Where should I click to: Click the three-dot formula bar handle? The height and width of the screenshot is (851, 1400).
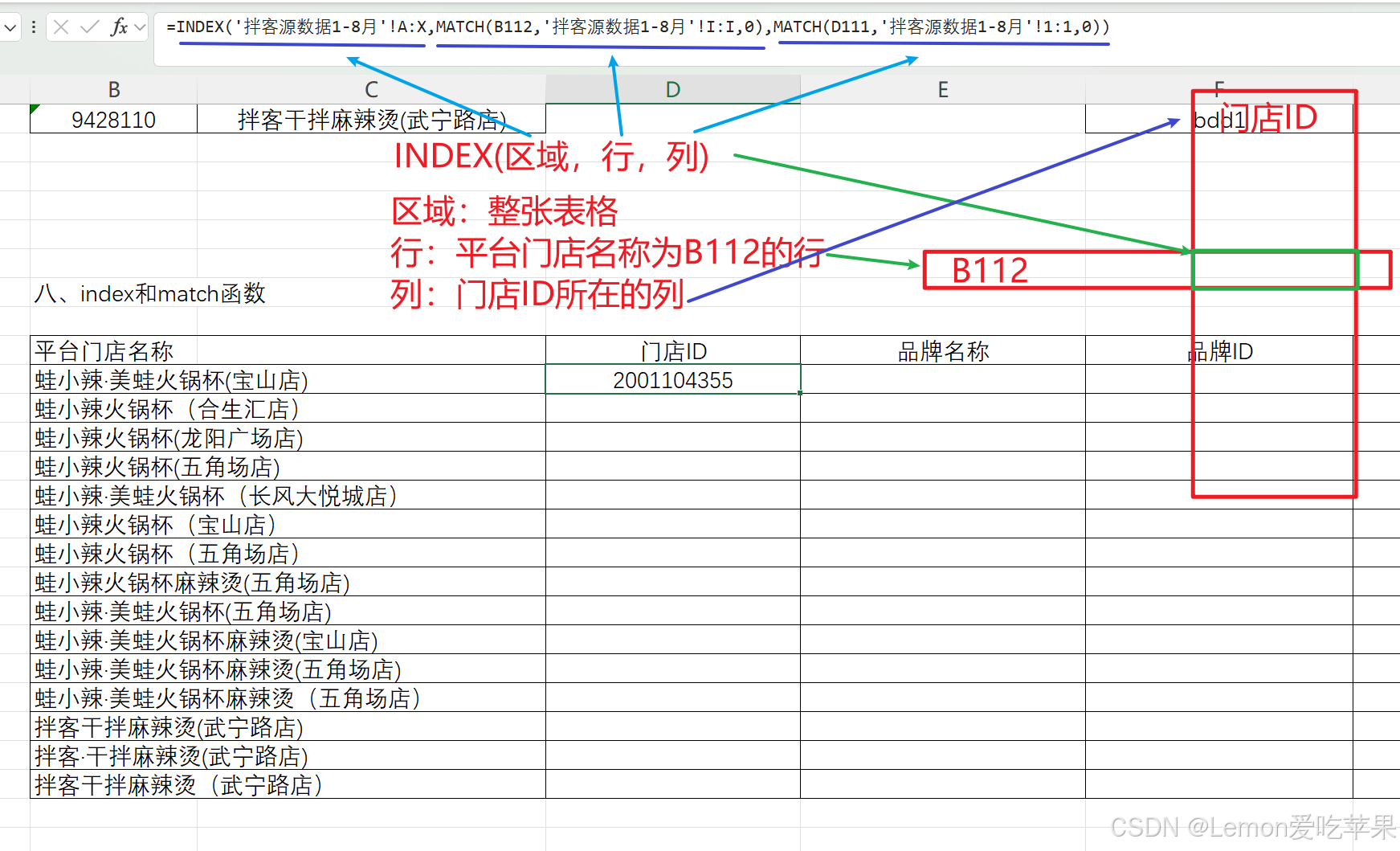coord(33,27)
